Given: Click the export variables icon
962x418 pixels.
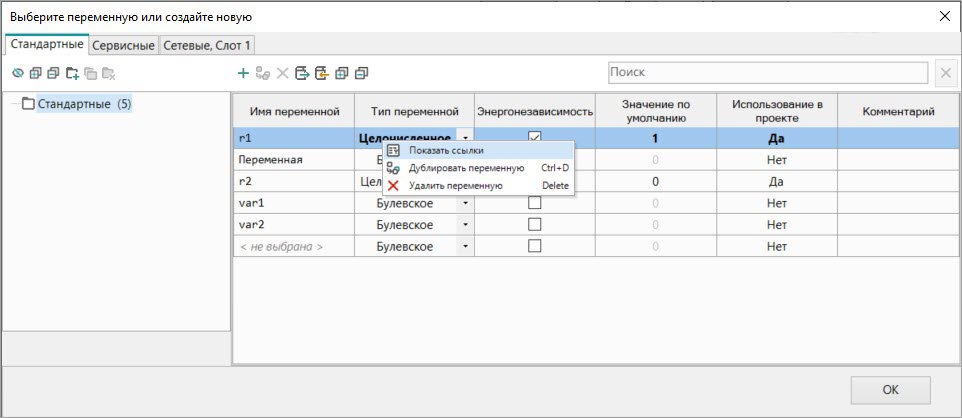Looking at the screenshot, I should [x=302, y=73].
